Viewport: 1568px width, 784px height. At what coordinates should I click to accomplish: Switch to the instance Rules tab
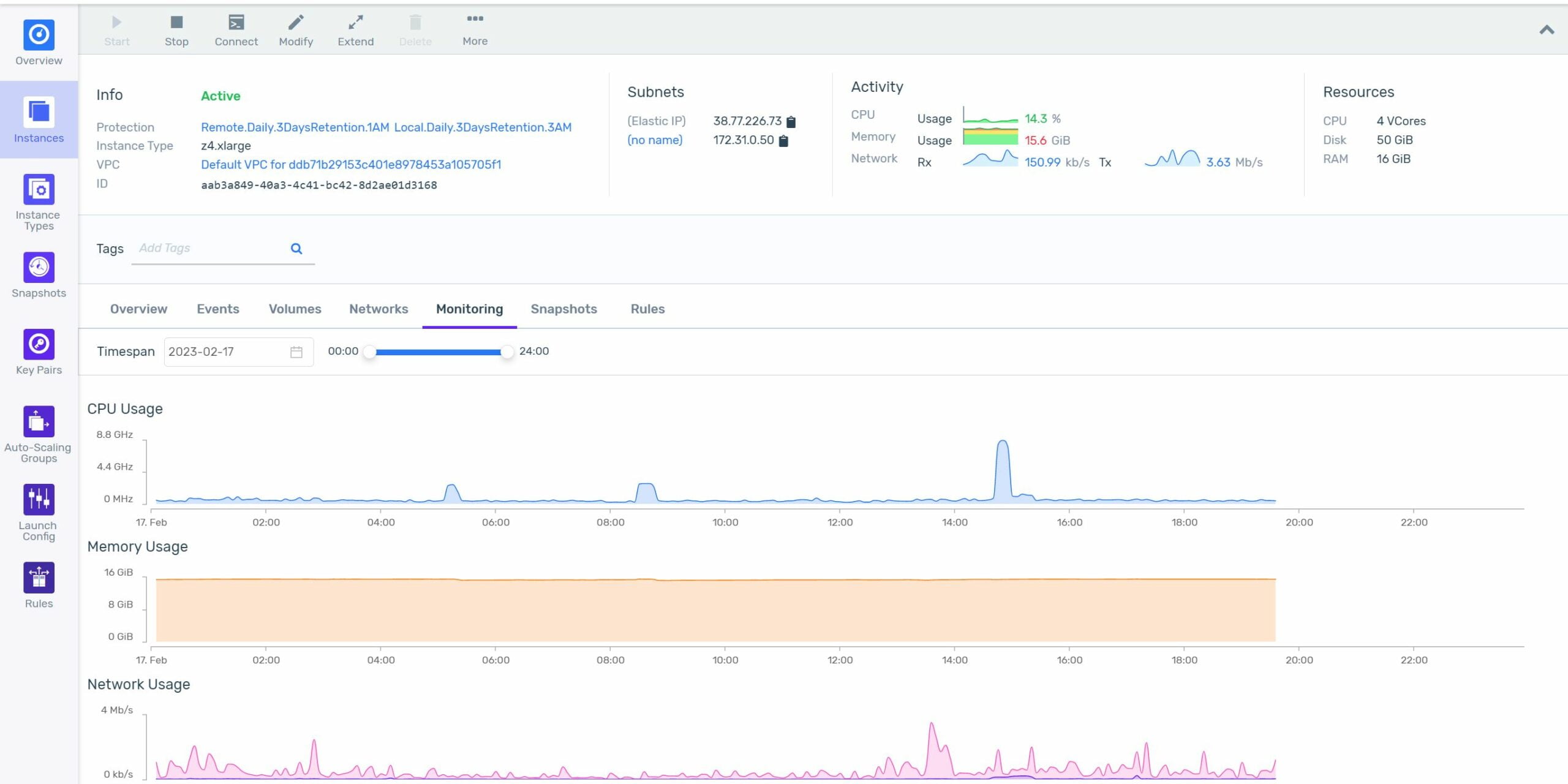pos(647,309)
